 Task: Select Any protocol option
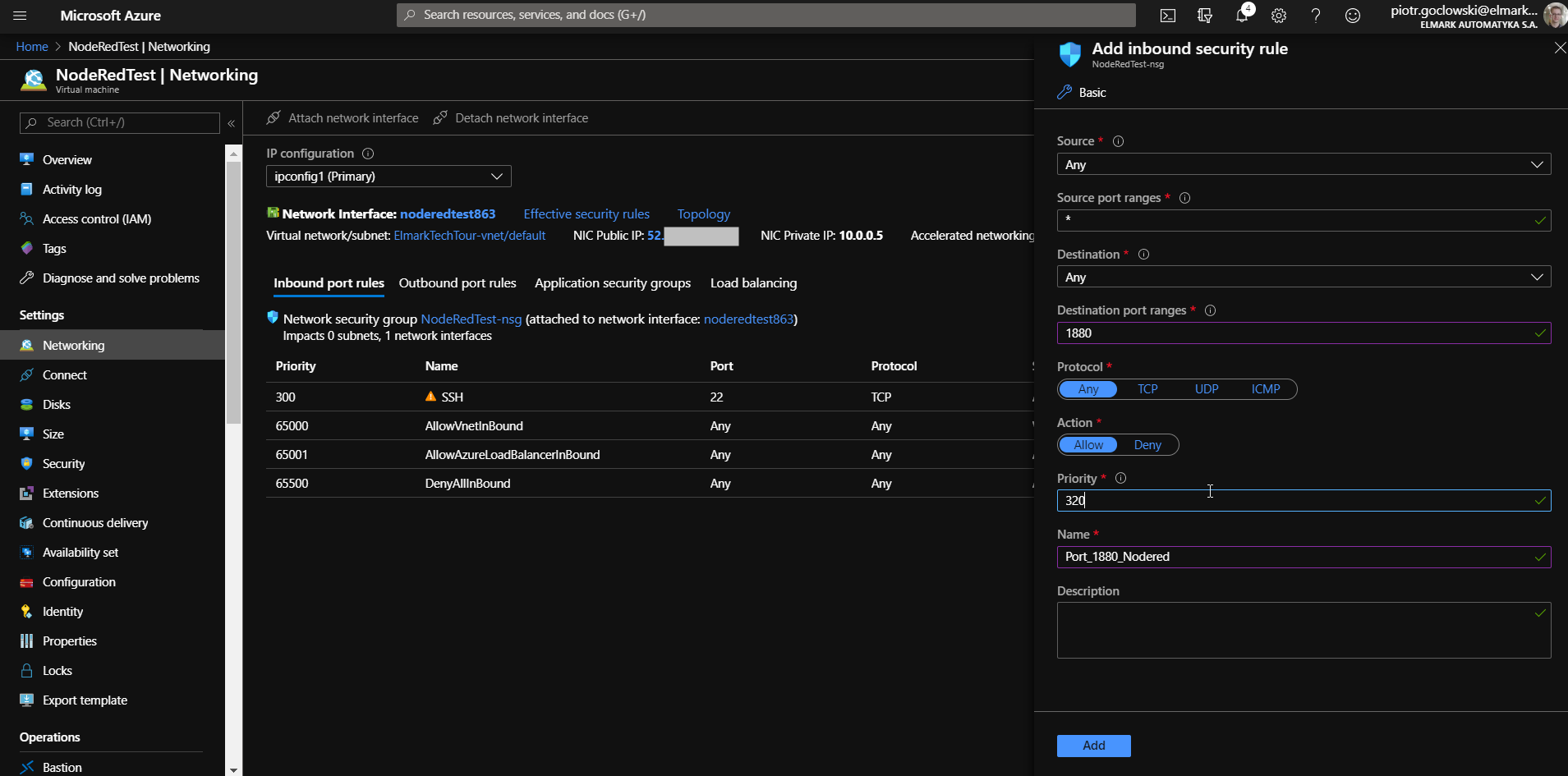click(1088, 389)
